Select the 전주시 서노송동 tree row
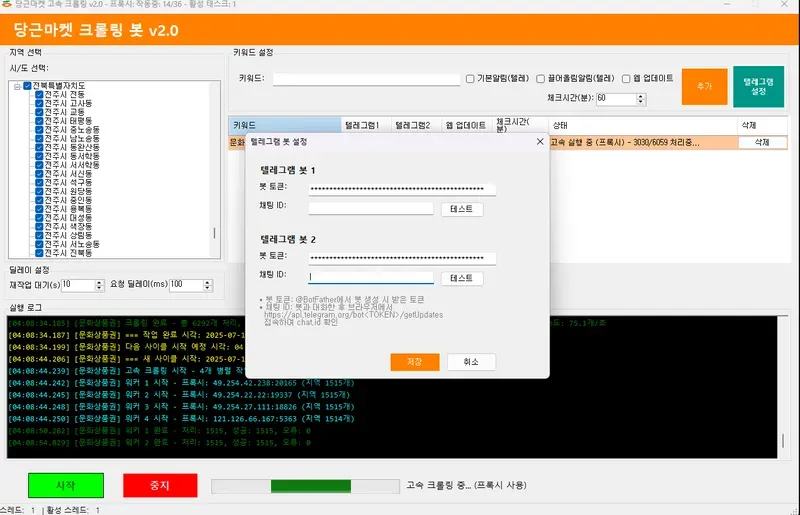The width and height of the screenshot is (800, 515). [72, 244]
